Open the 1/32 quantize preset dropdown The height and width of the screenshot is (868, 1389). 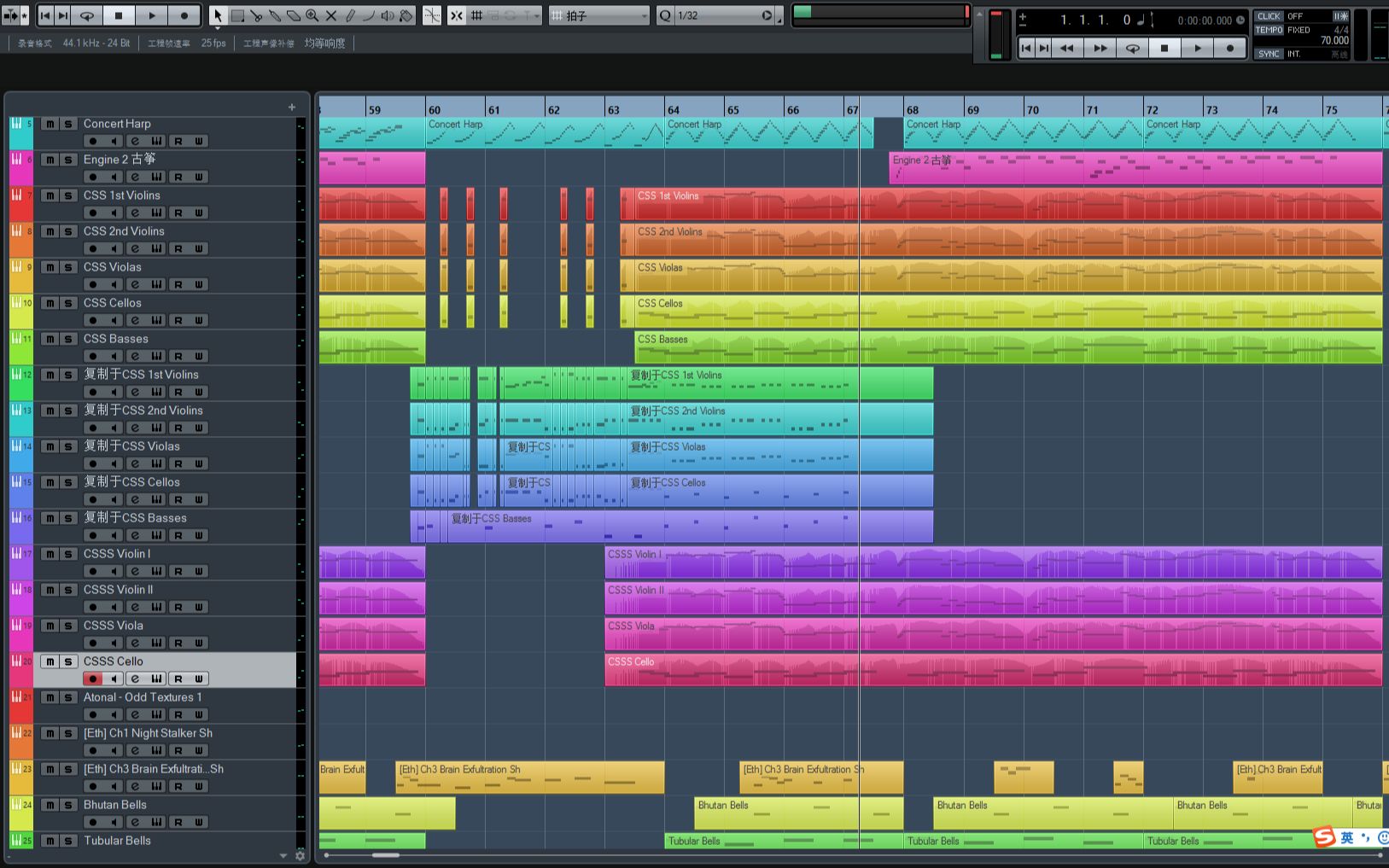pos(725,15)
